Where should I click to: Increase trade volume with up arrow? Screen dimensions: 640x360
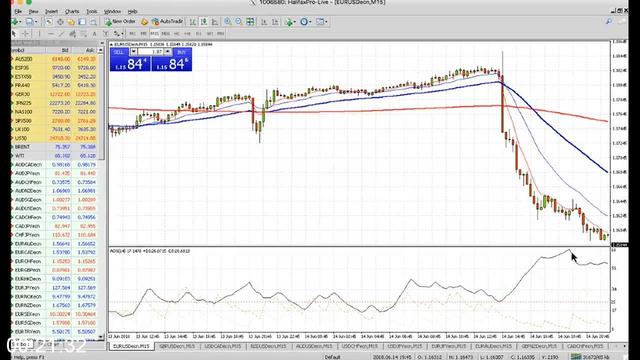168,52
